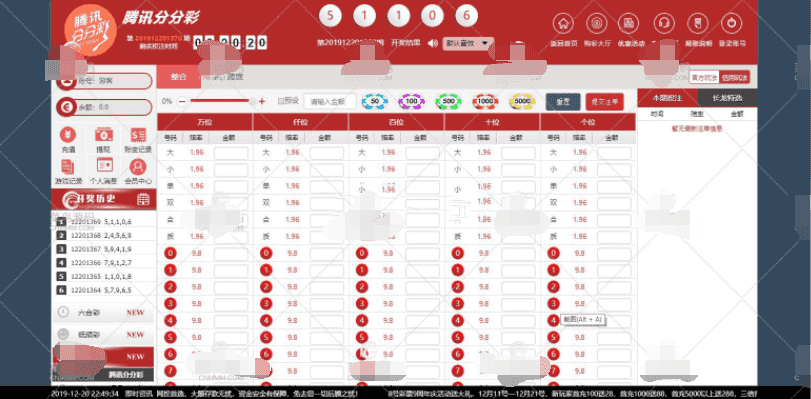The width and height of the screenshot is (811, 399).
Task: Click history row 12201365 1,1,0,1,8
Action: [103, 276]
